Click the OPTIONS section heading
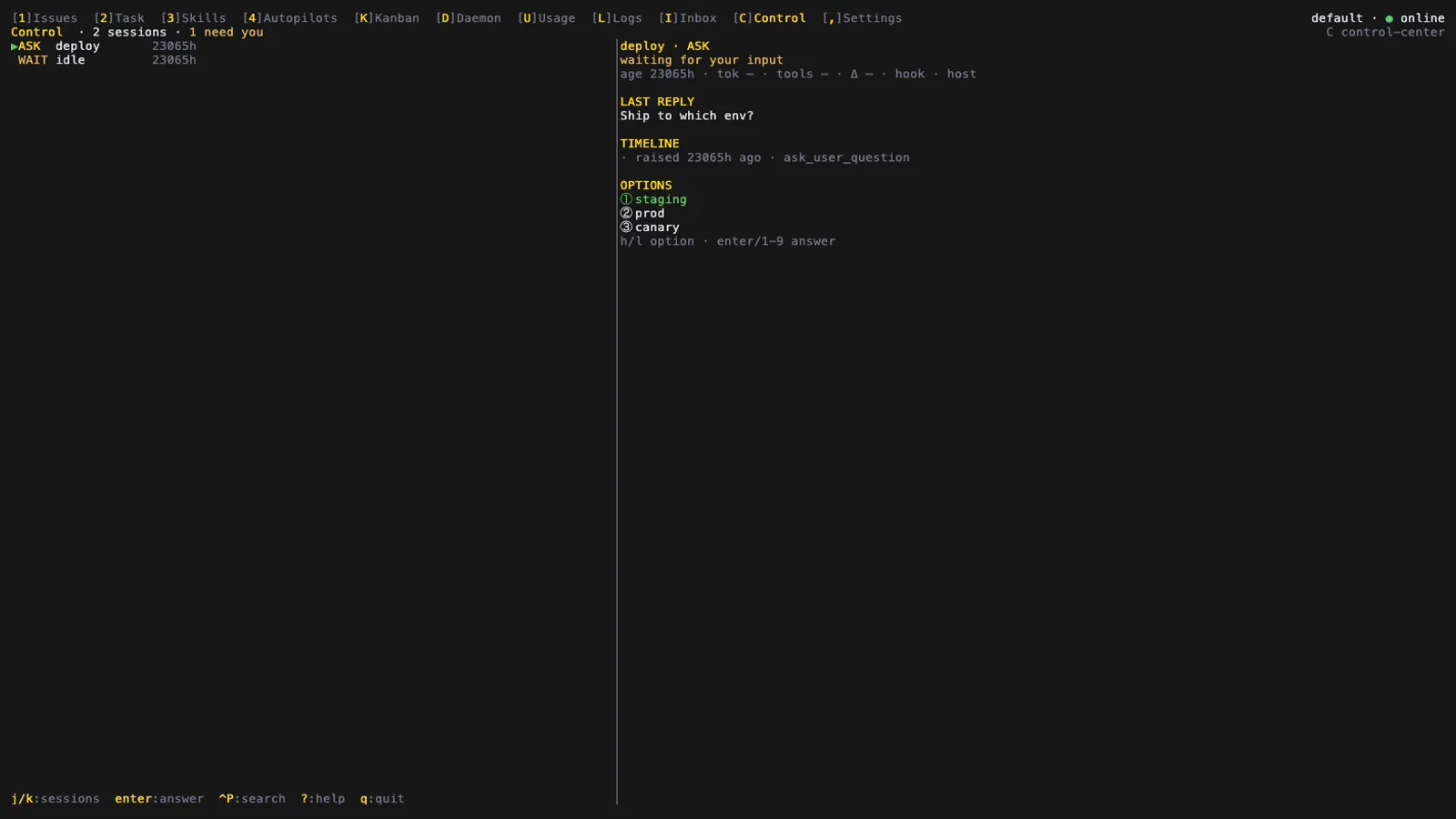Screen dimensions: 1456x819 pyautogui.click(x=646, y=186)
